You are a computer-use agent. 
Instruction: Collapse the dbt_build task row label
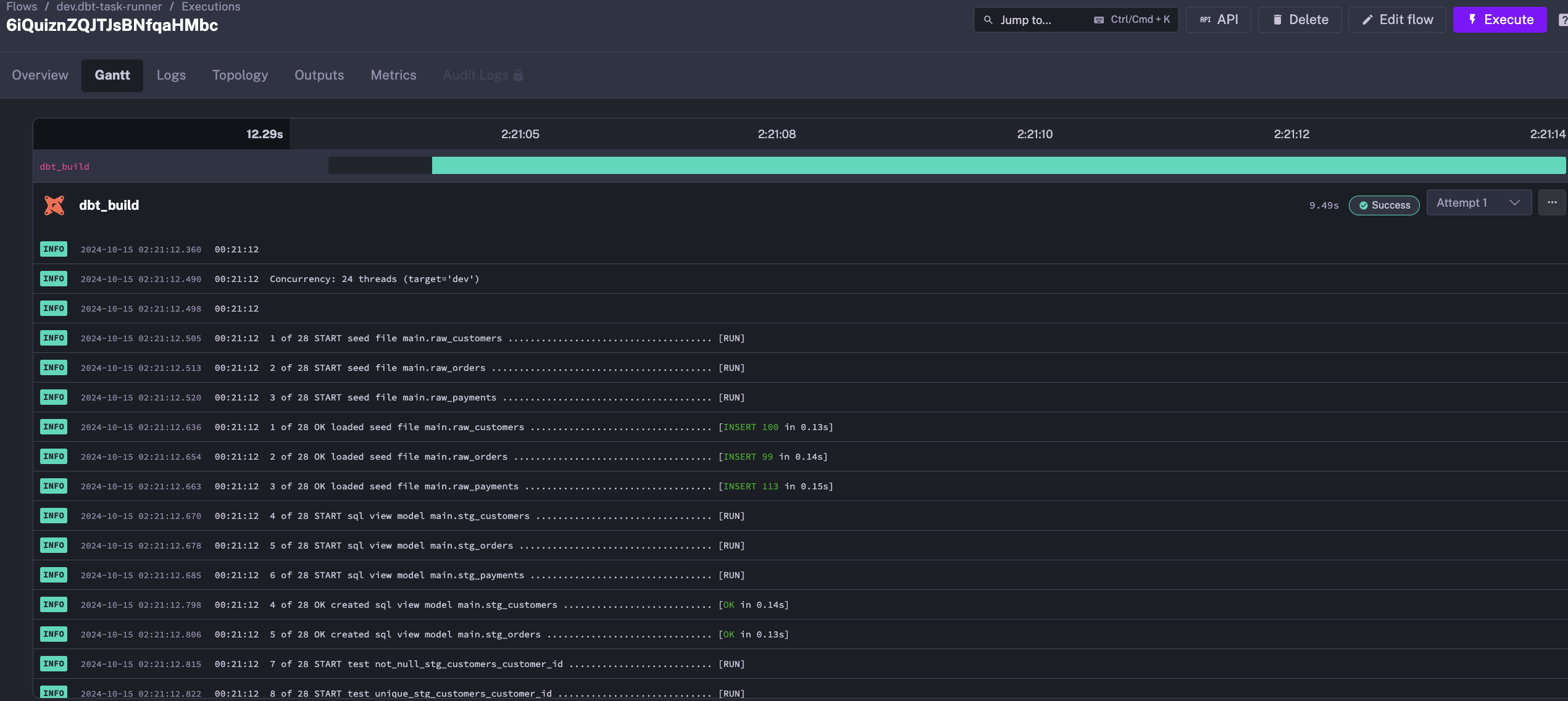coord(64,167)
